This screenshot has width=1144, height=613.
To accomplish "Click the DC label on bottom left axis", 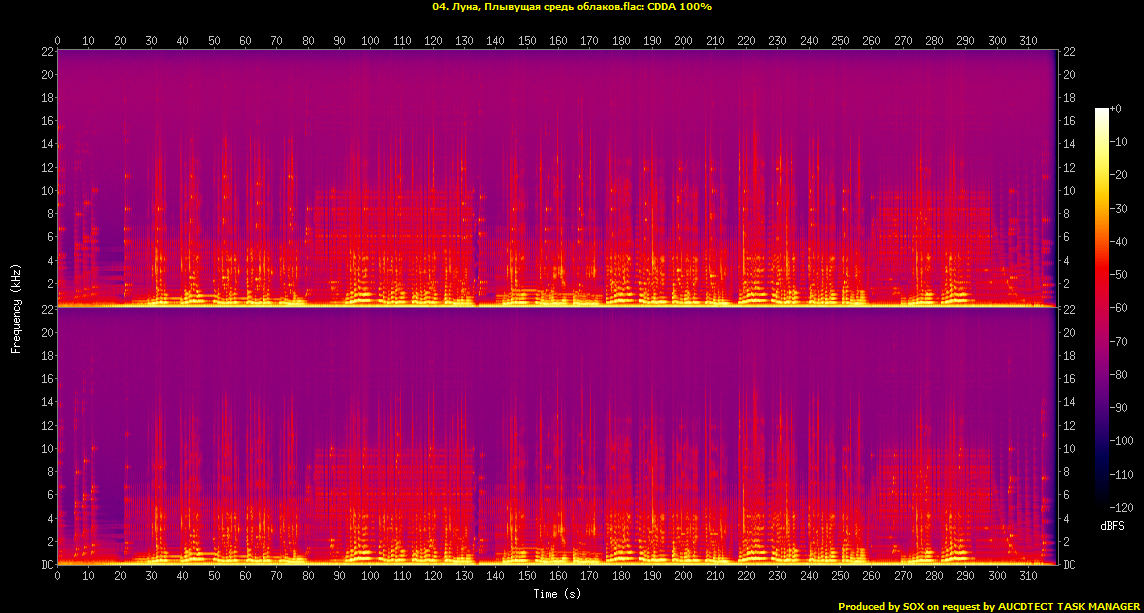I will (x=47, y=565).
